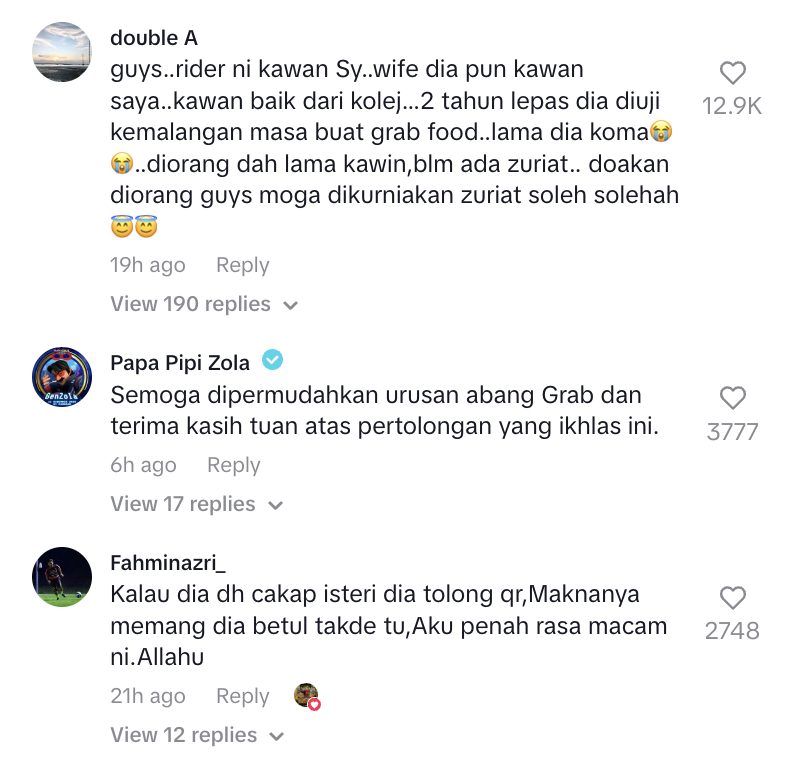Click Papa Pipi Zola's verified badge
This screenshot has width=794, height=768.
pyautogui.click(x=272, y=360)
